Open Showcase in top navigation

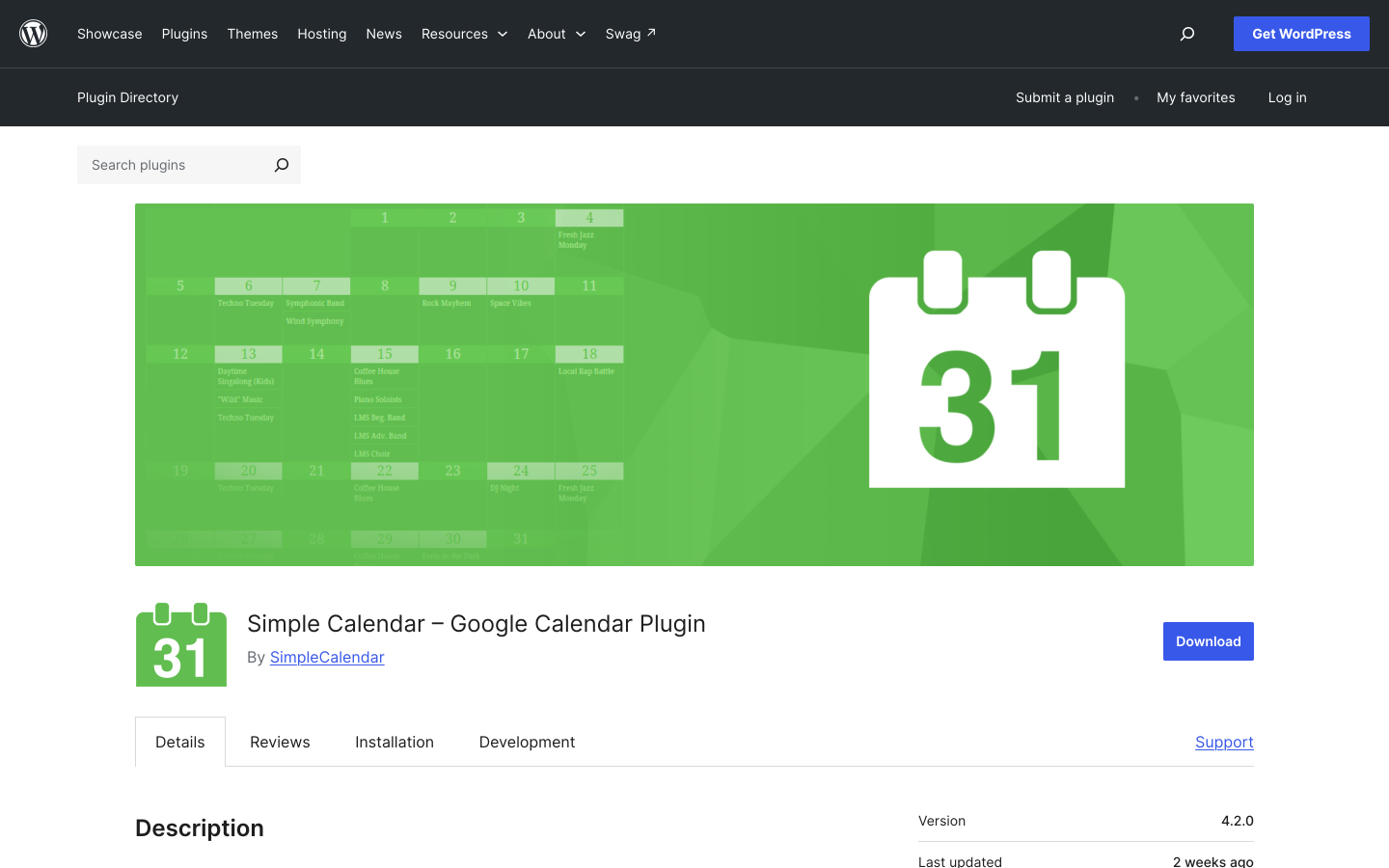coord(110,34)
